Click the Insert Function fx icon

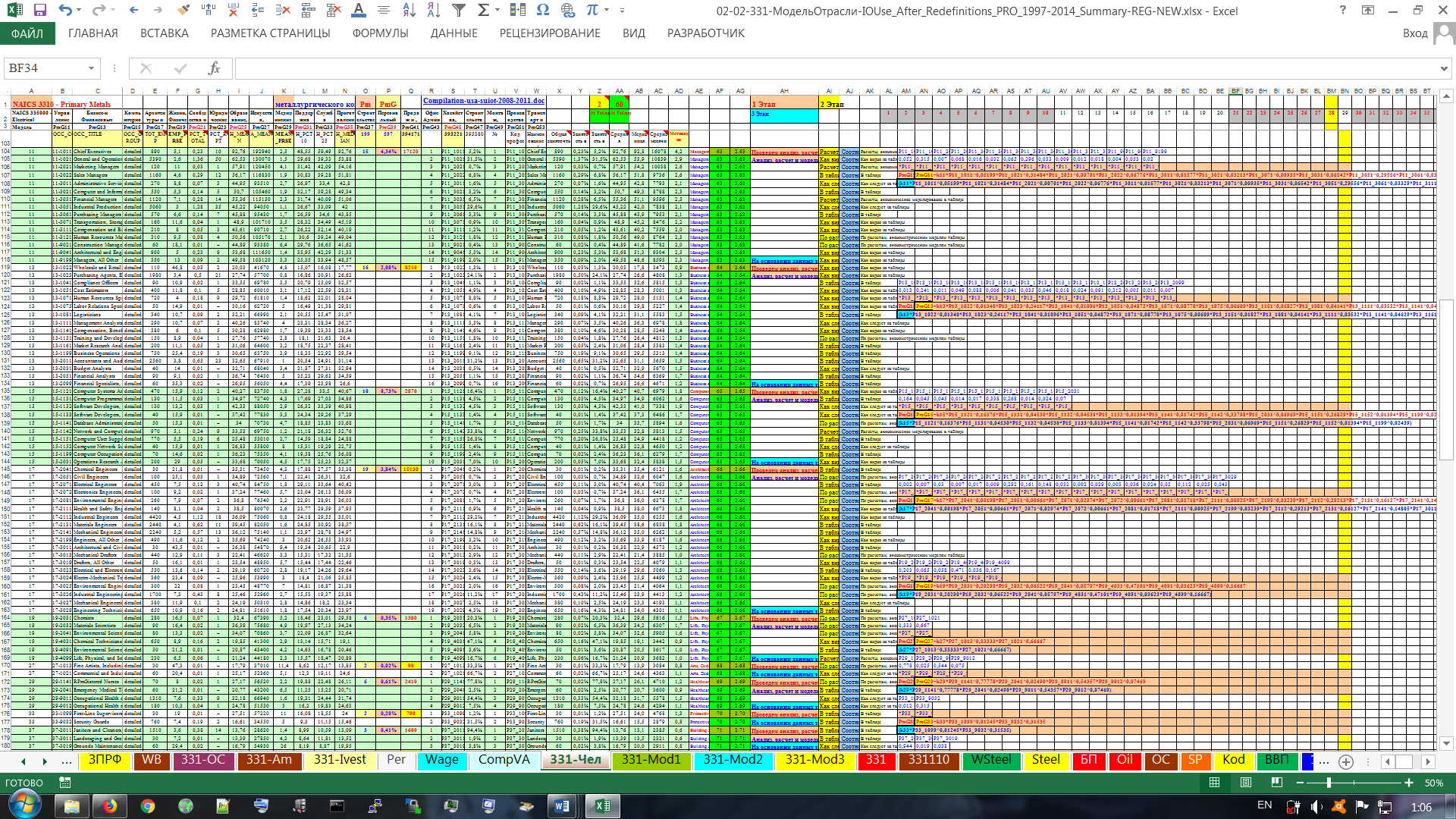tap(214, 68)
